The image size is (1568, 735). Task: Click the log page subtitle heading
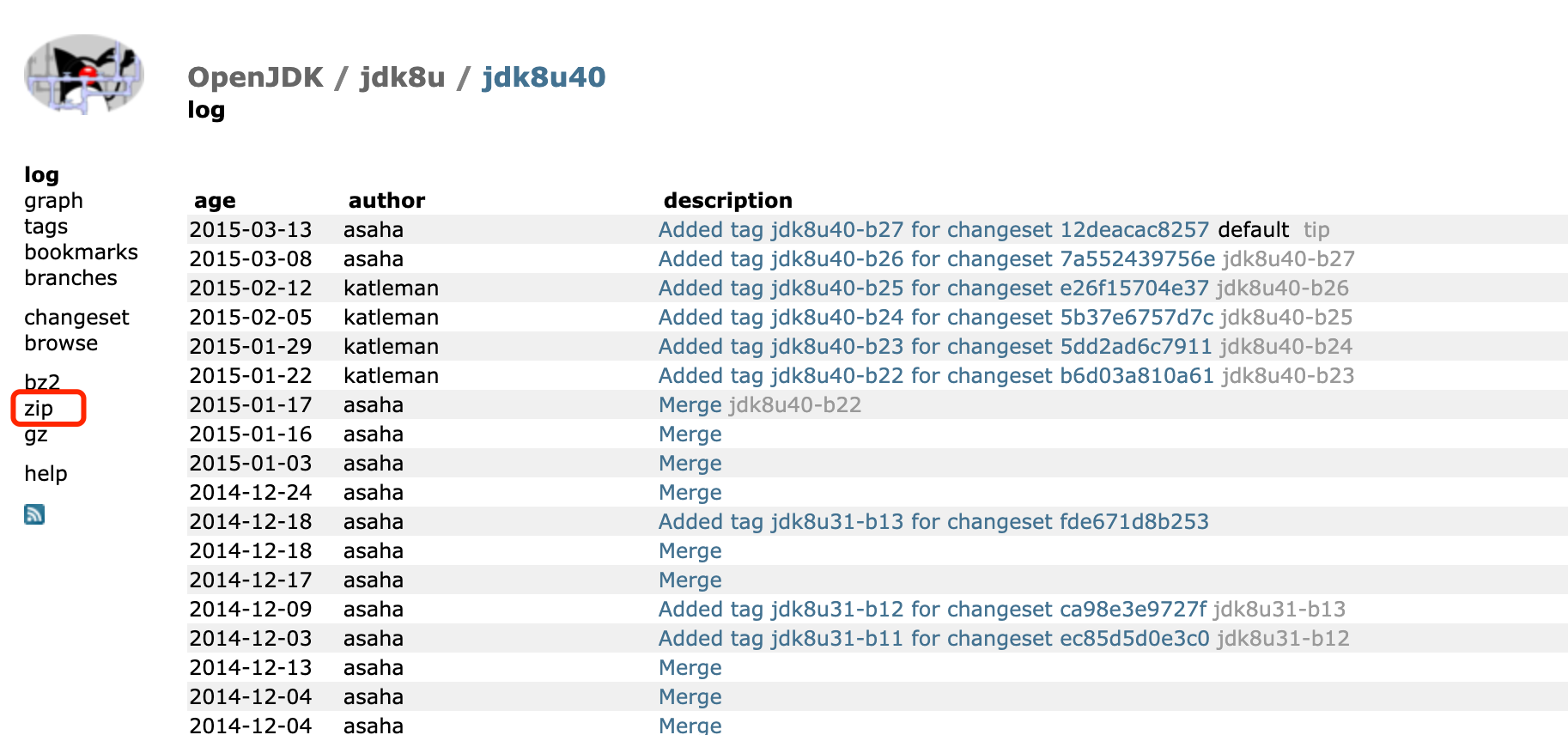(206, 110)
